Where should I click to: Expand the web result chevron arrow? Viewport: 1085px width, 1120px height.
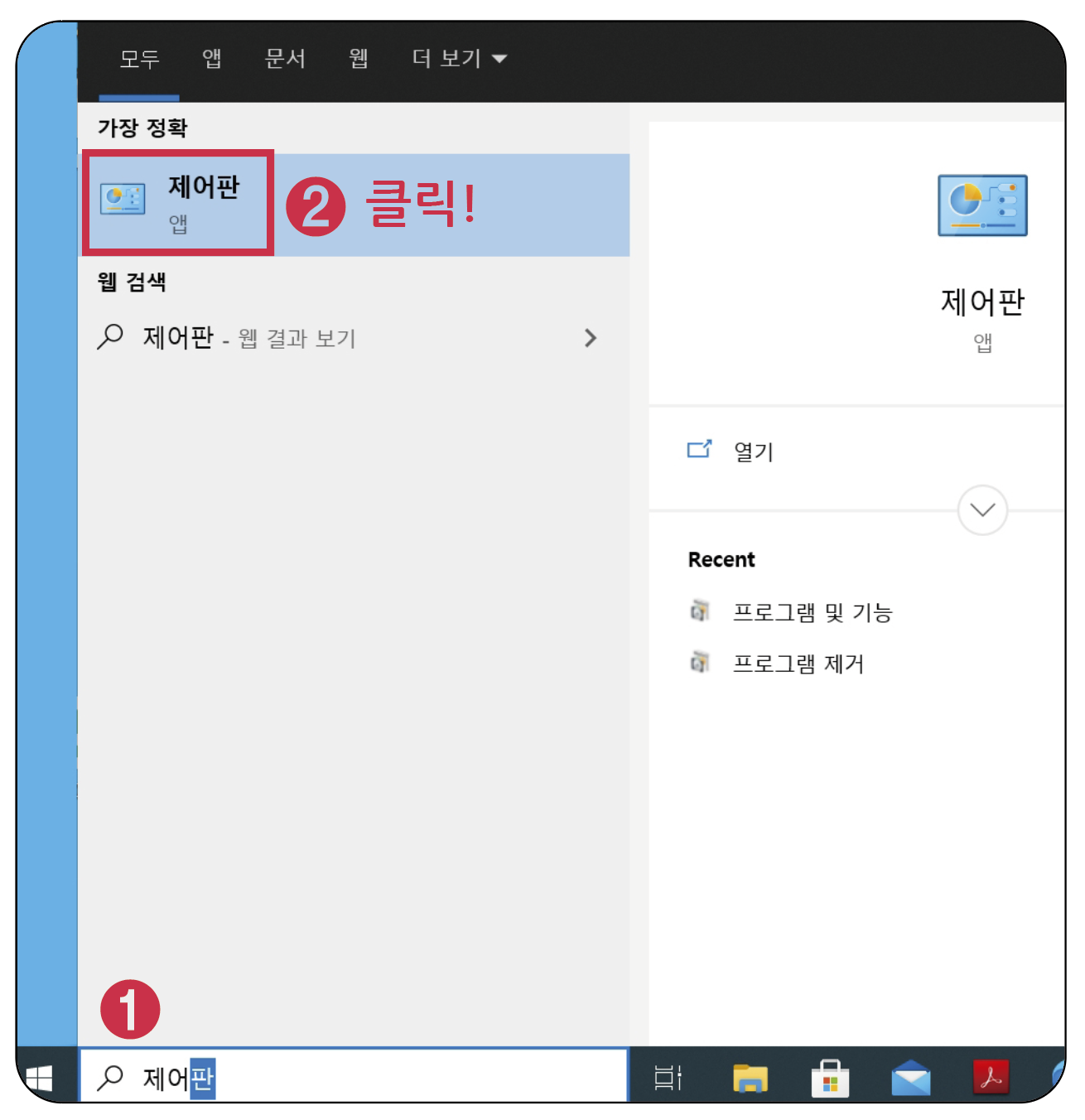(x=591, y=338)
